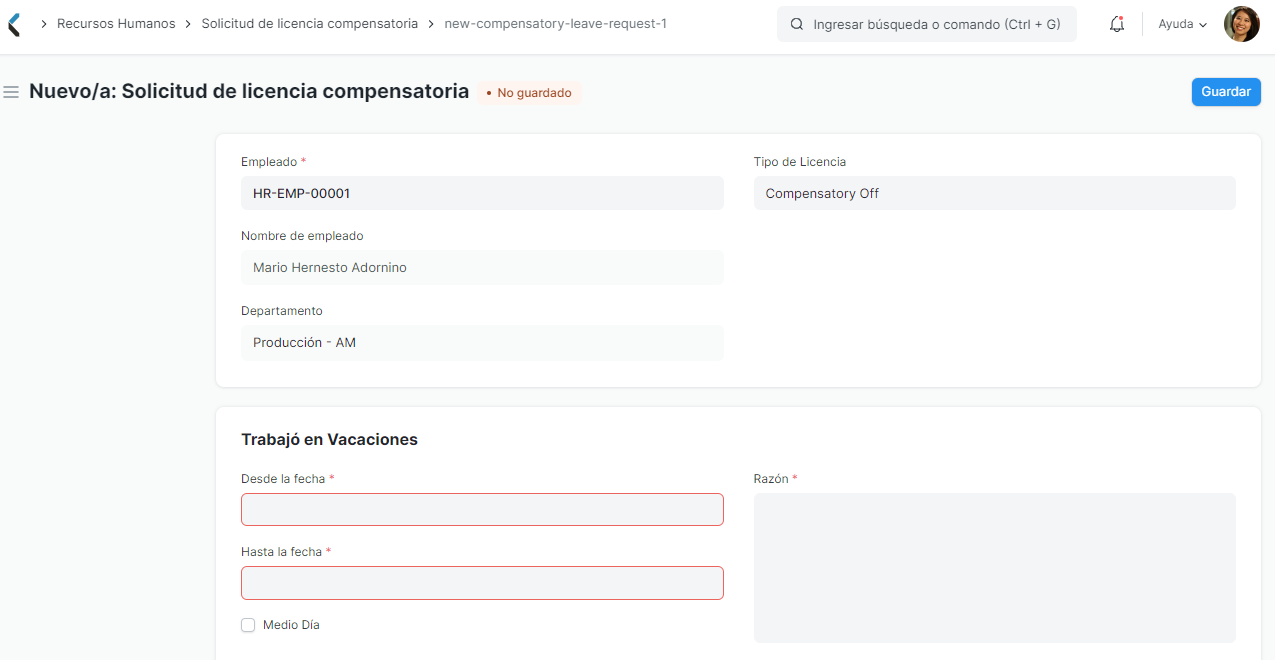Viewport: 1275px width, 660px height.
Task: Click the magnifier icon in the search bar
Action: [795, 24]
